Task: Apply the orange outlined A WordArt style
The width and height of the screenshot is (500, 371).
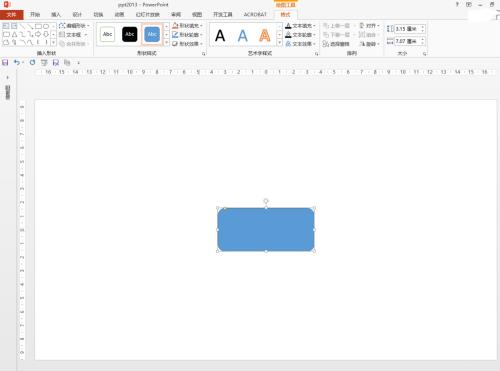Action: coord(265,35)
